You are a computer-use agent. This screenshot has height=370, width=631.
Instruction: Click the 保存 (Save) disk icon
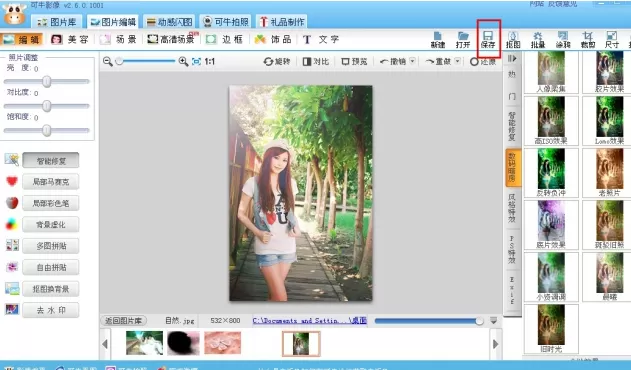pos(488,40)
